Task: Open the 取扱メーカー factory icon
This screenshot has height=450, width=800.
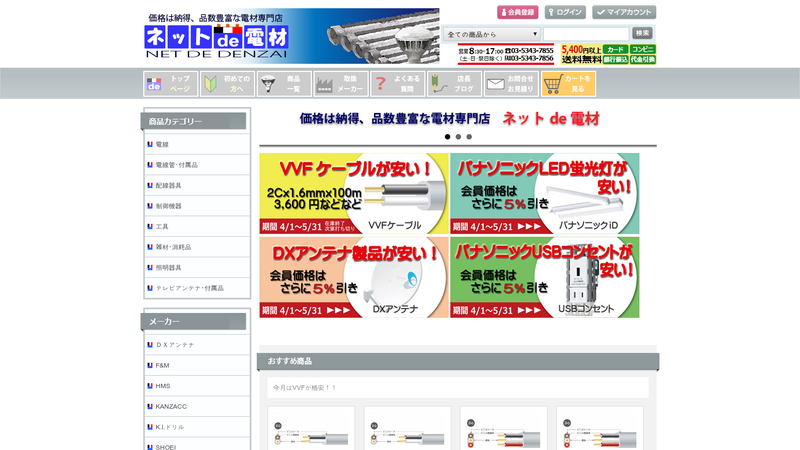Action: (341, 84)
